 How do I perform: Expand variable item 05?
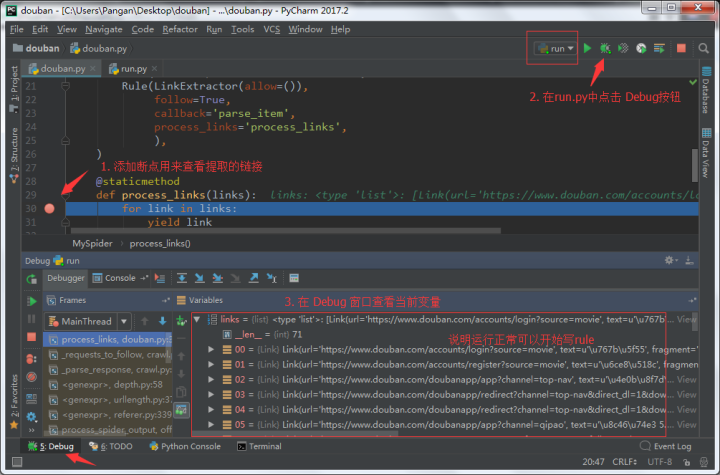(x=211, y=425)
